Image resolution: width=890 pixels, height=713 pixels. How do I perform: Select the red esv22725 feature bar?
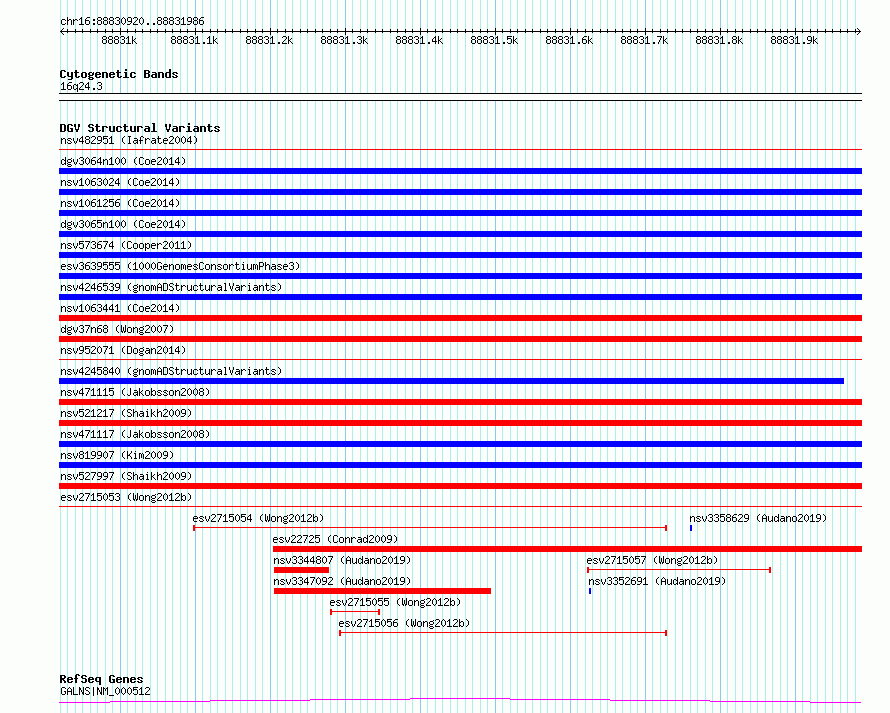[x=568, y=549]
